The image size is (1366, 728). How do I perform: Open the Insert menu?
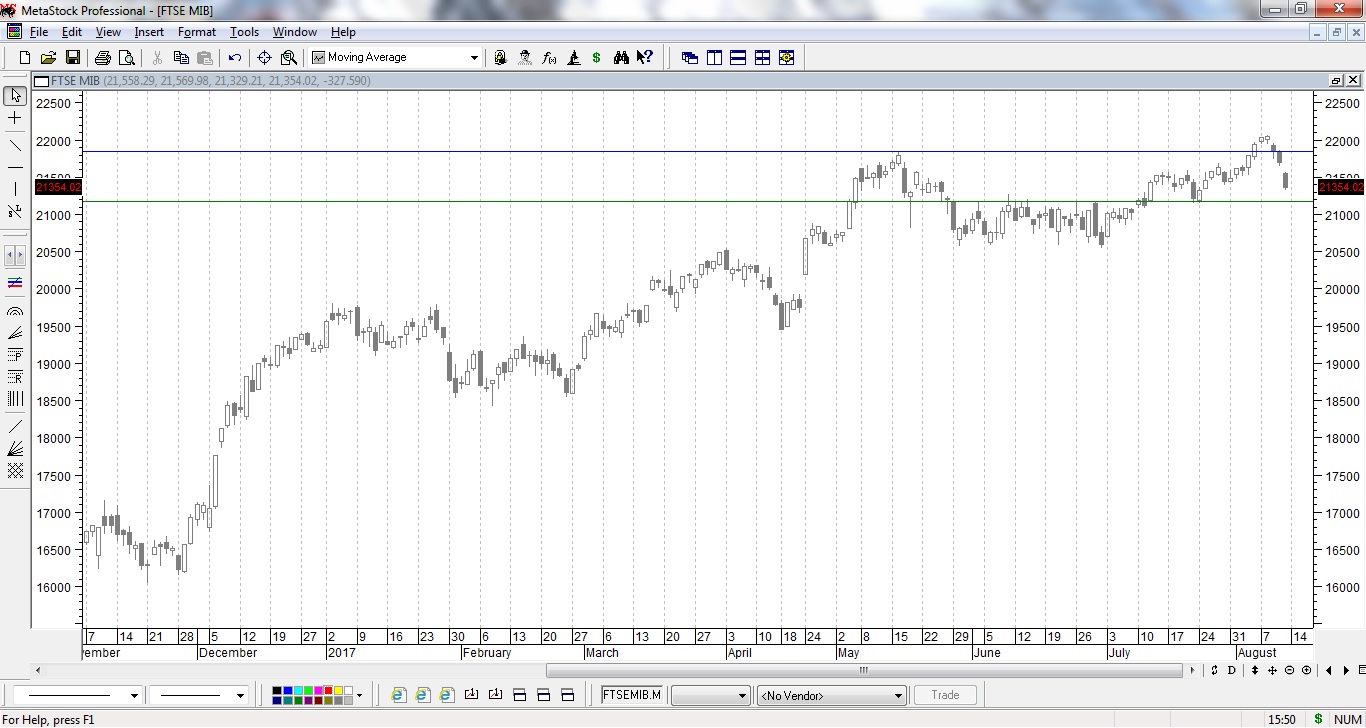(149, 32)
